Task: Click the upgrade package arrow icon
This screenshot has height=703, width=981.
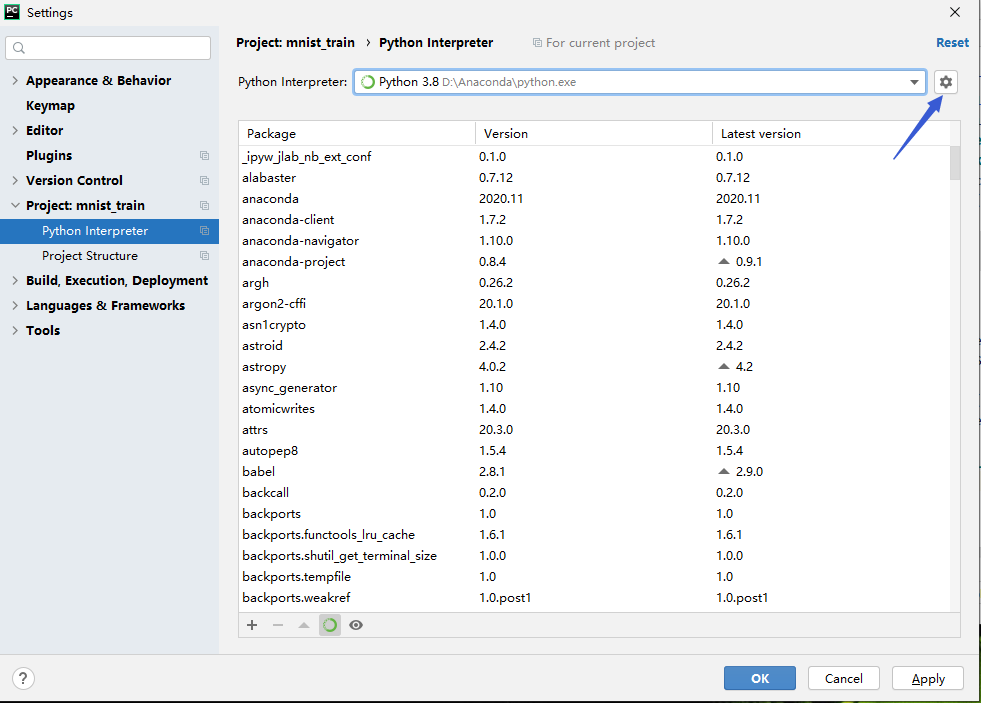Action: [x=304, y=625]
